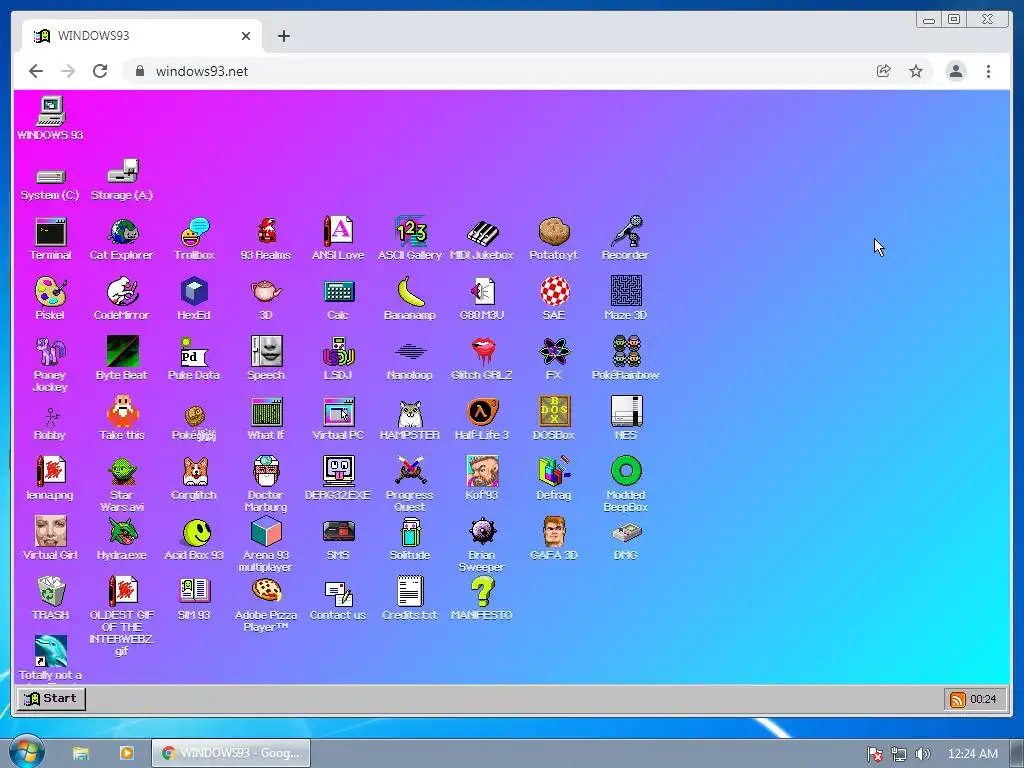Open the Calc calculator icon
Image resolution: width=1024 pixels, height=768 pixels.
tap(338, 292)
